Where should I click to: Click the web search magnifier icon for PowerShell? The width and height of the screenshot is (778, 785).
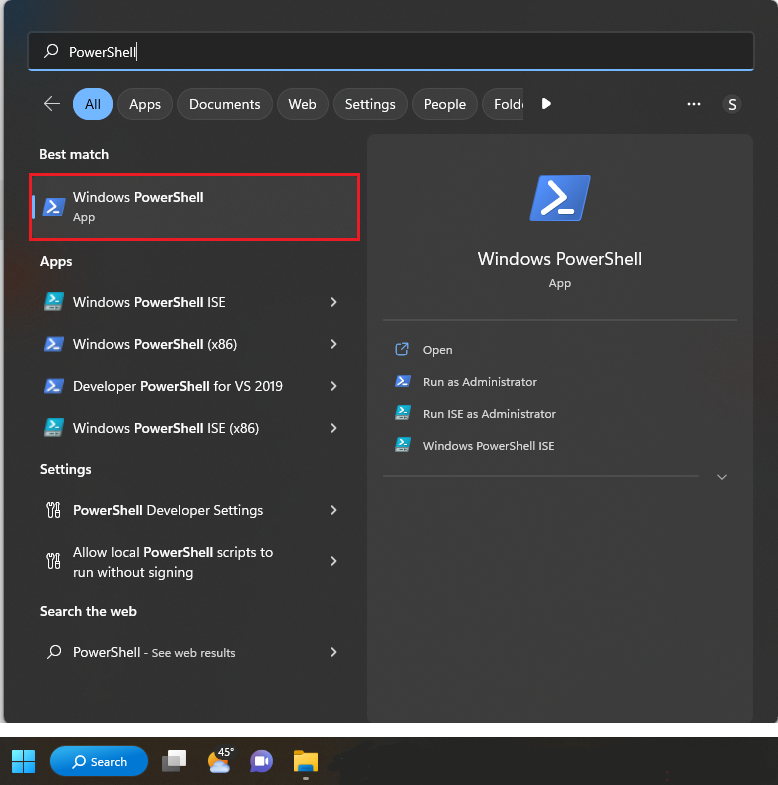tap(54, 652)
